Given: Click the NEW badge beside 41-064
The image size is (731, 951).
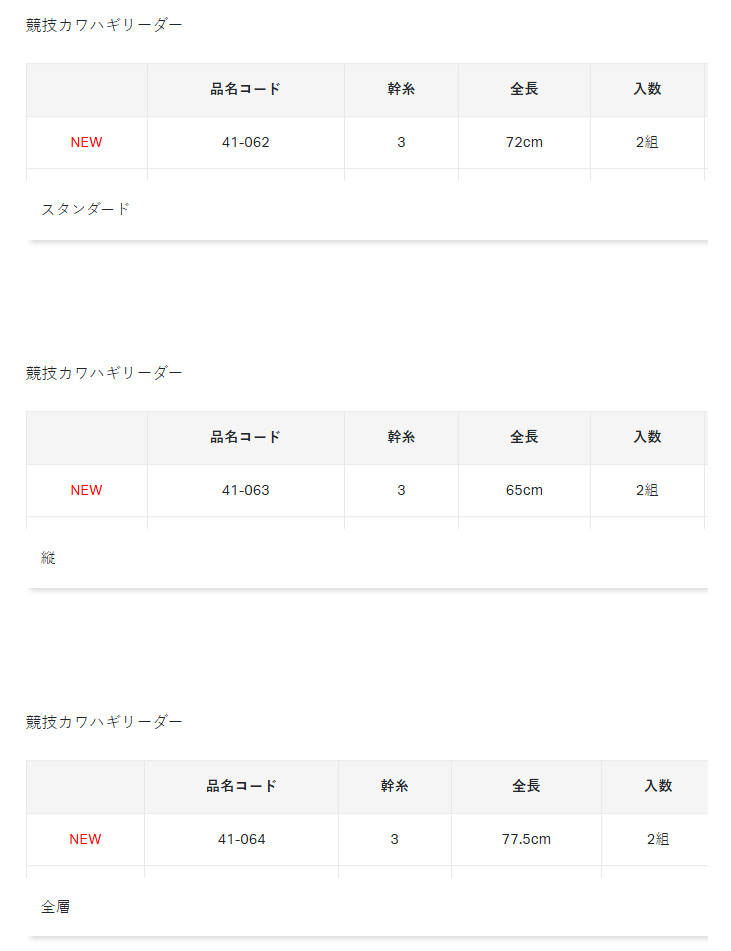Looking at the screenshot, I should (x=85, y=839).
